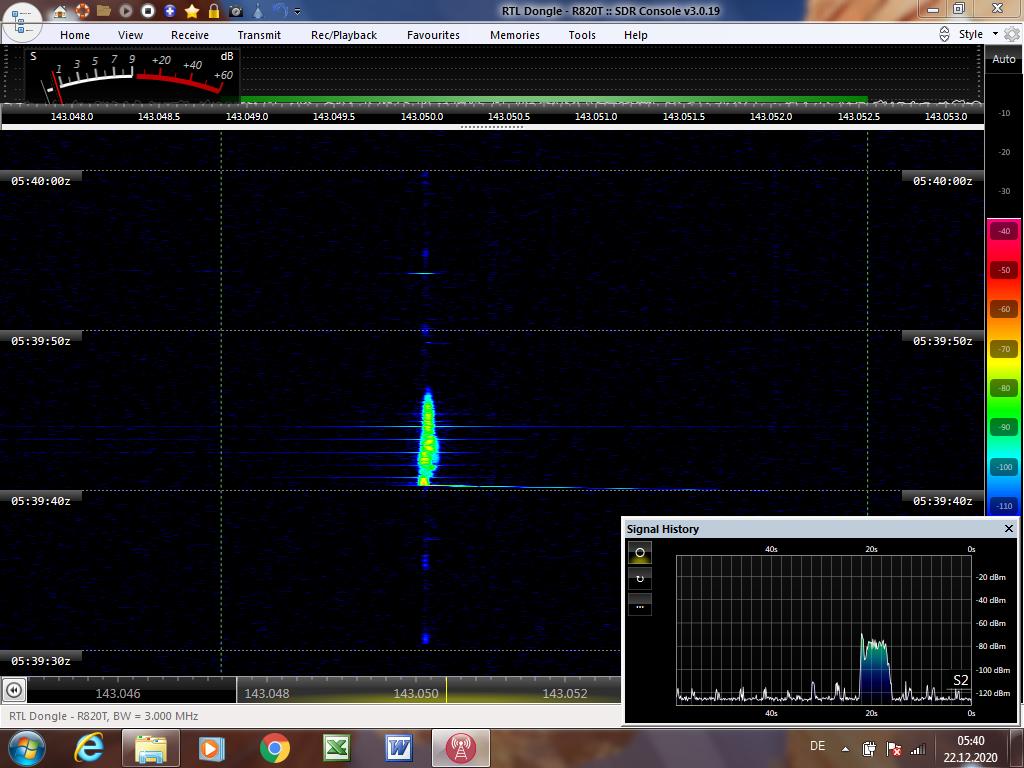Screen dimensions: 1024x768
Task: Click the -80 green level on color scale
Action: [x=1004, y=388]
